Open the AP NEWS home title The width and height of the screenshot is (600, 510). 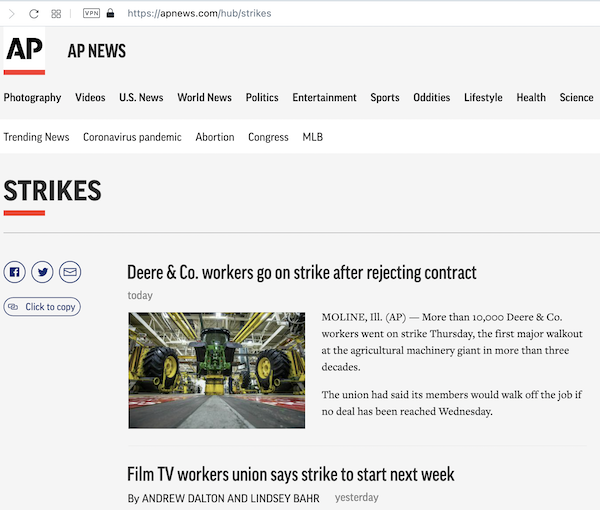tap(97, 51)
